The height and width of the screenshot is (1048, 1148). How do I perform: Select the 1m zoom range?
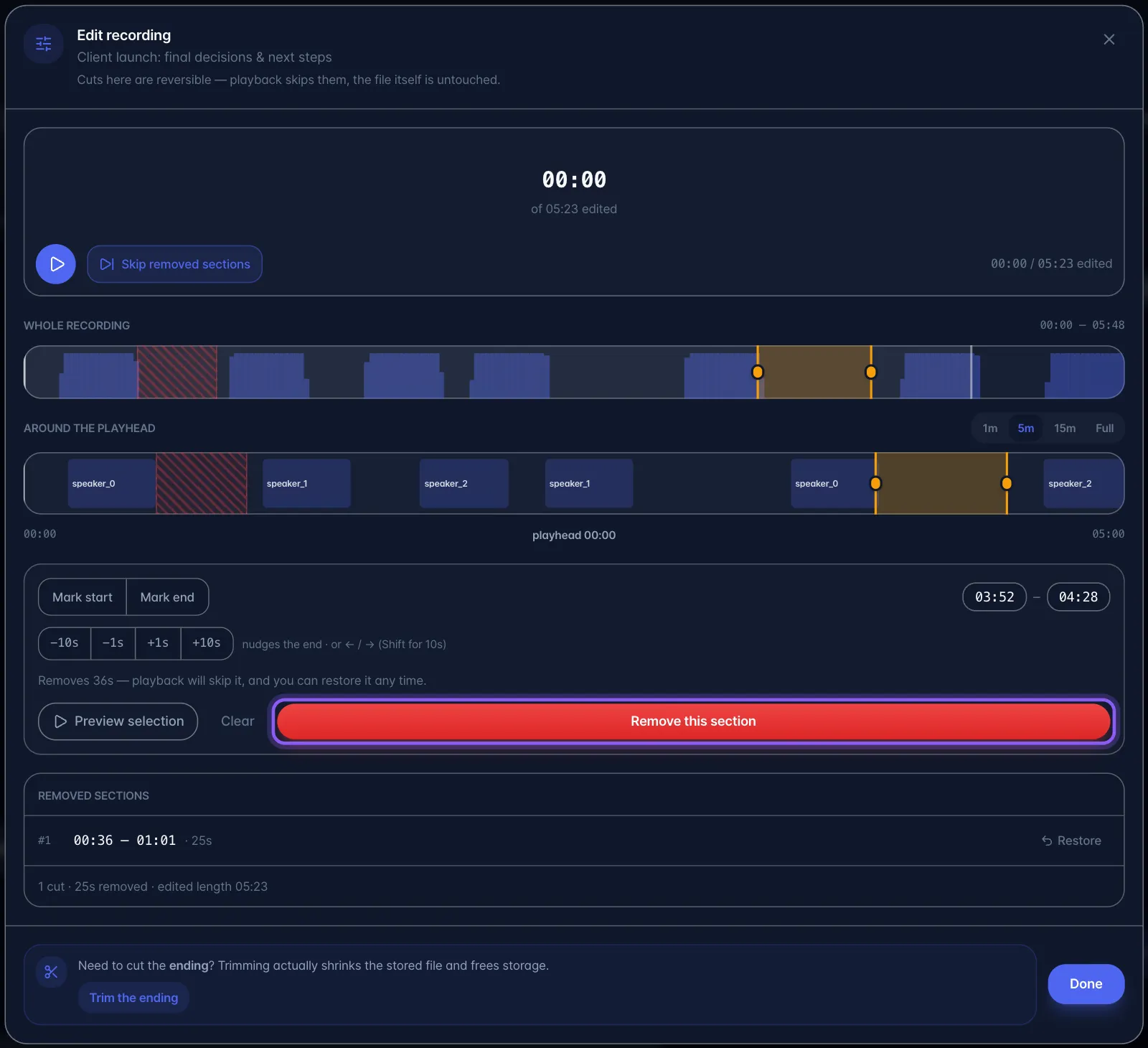point(990,429)
